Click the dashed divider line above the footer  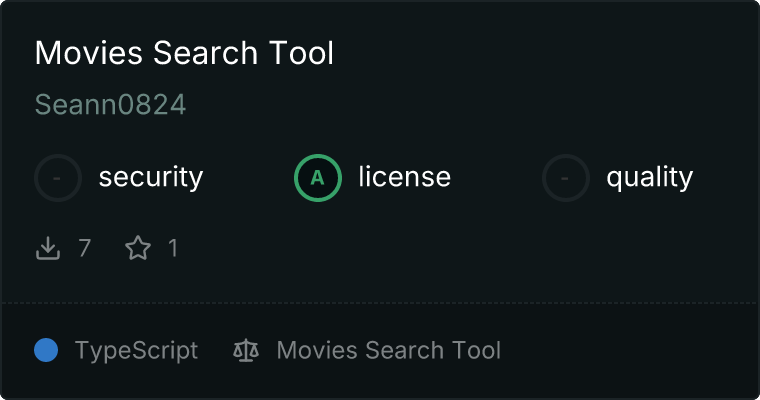[380, 302]
